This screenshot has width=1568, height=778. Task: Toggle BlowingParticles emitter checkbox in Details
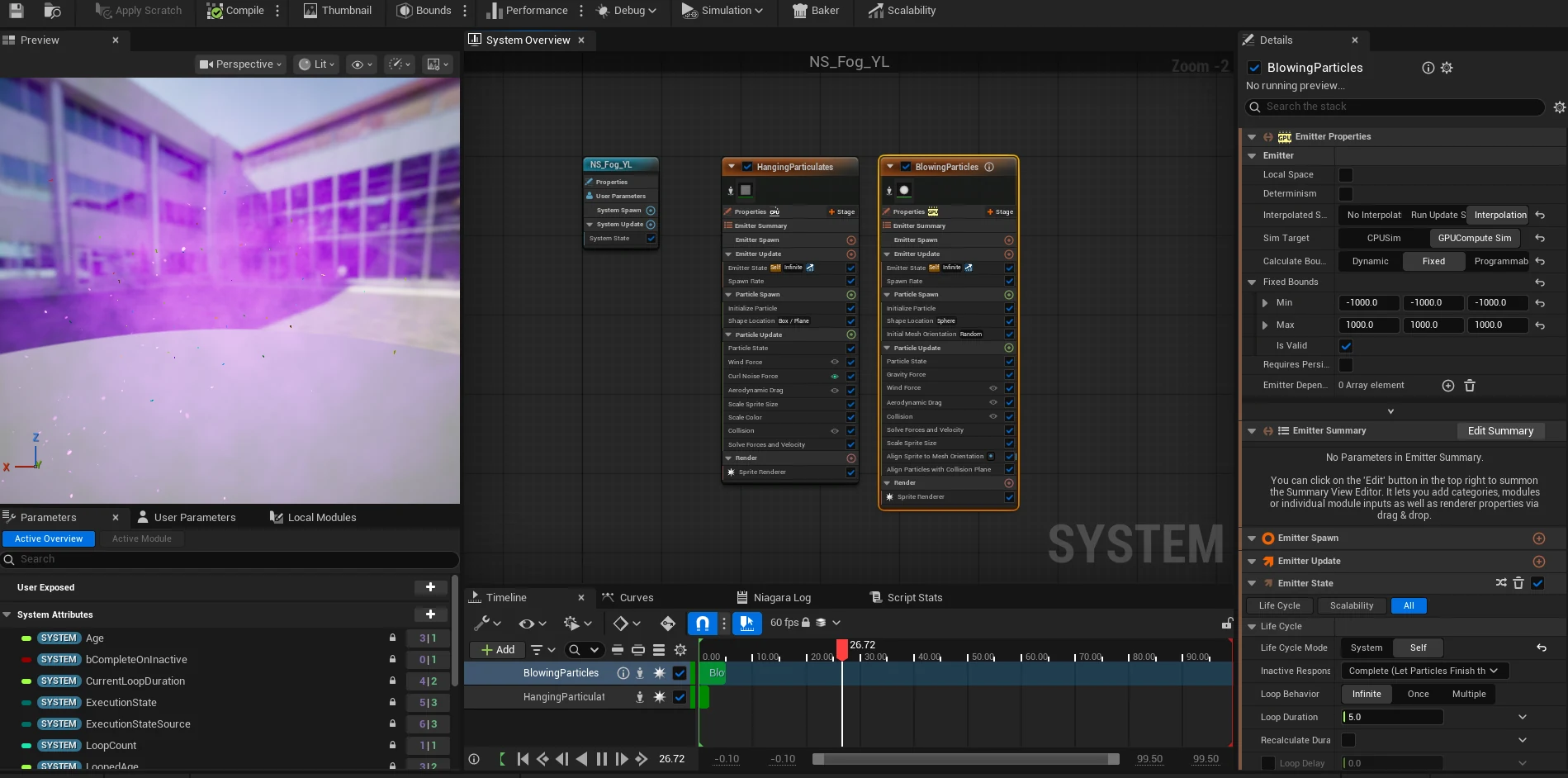[x=1254, y=68]
